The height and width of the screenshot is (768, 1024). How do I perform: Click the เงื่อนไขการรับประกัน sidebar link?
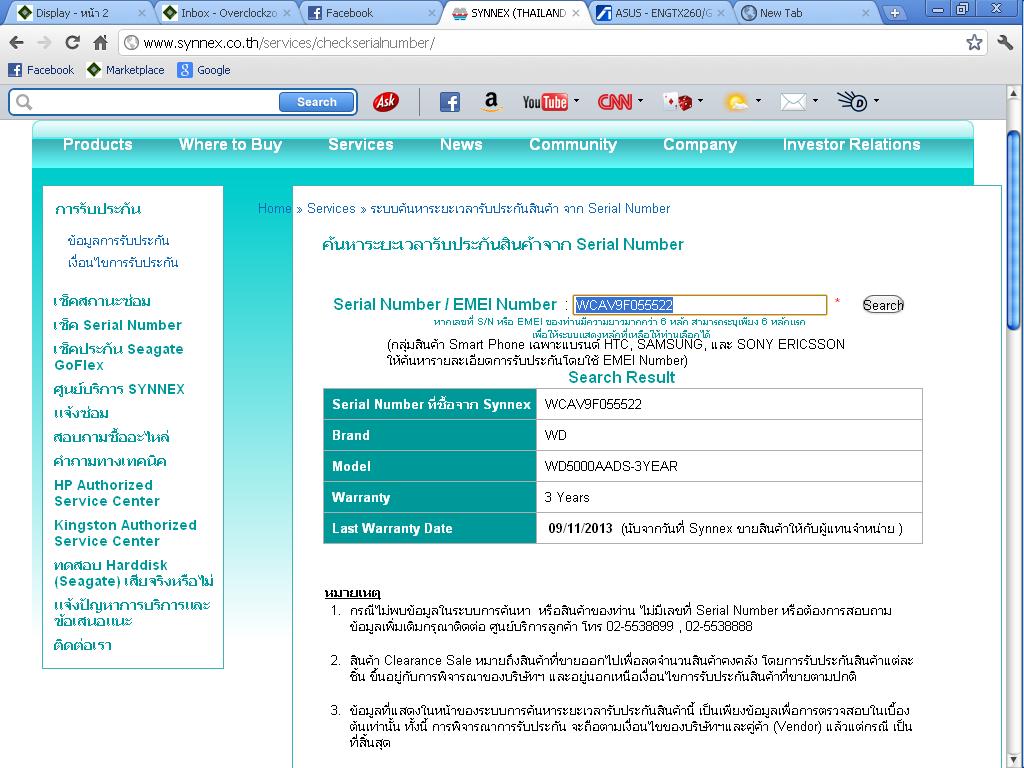point(123,263)
